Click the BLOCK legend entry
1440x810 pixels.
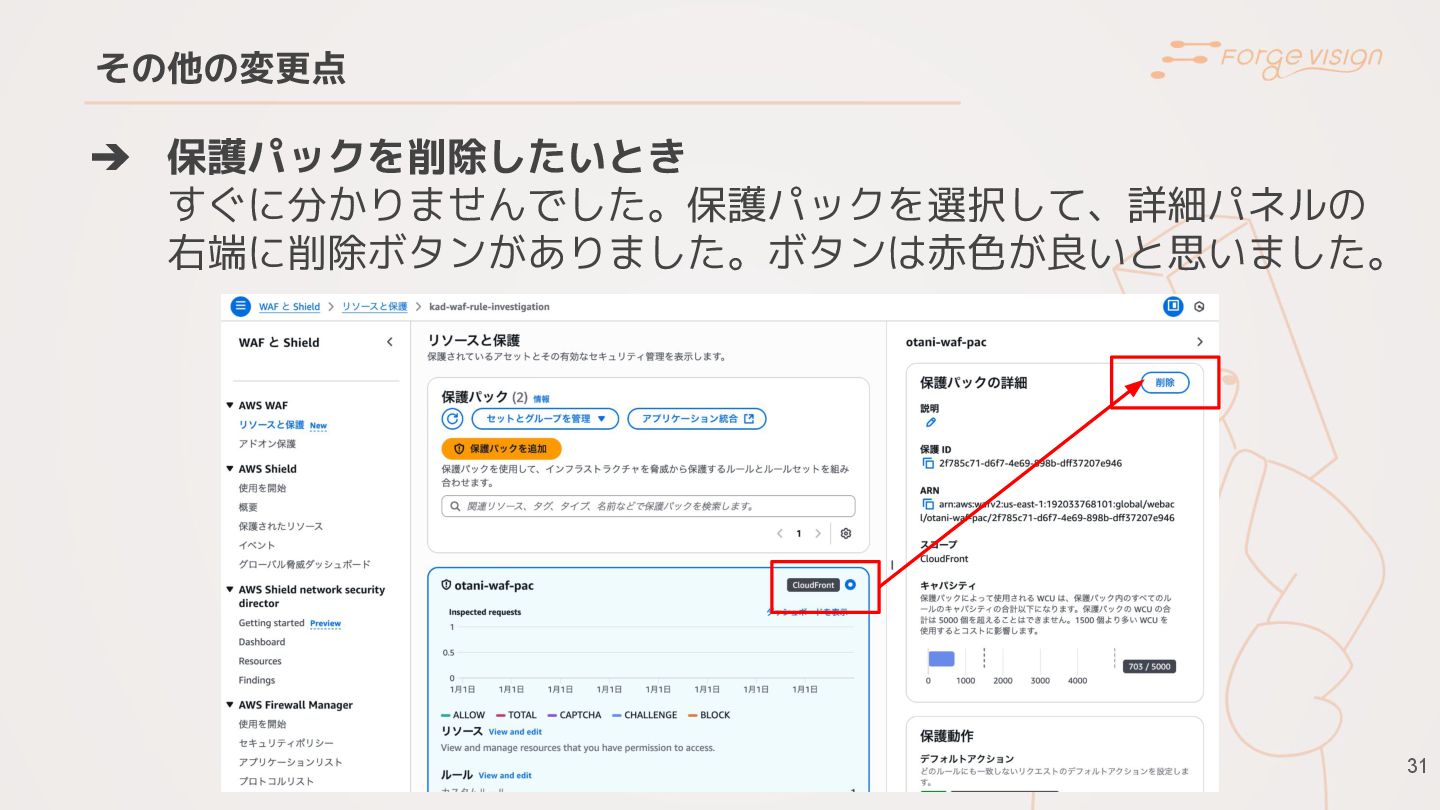click(707, 715)
